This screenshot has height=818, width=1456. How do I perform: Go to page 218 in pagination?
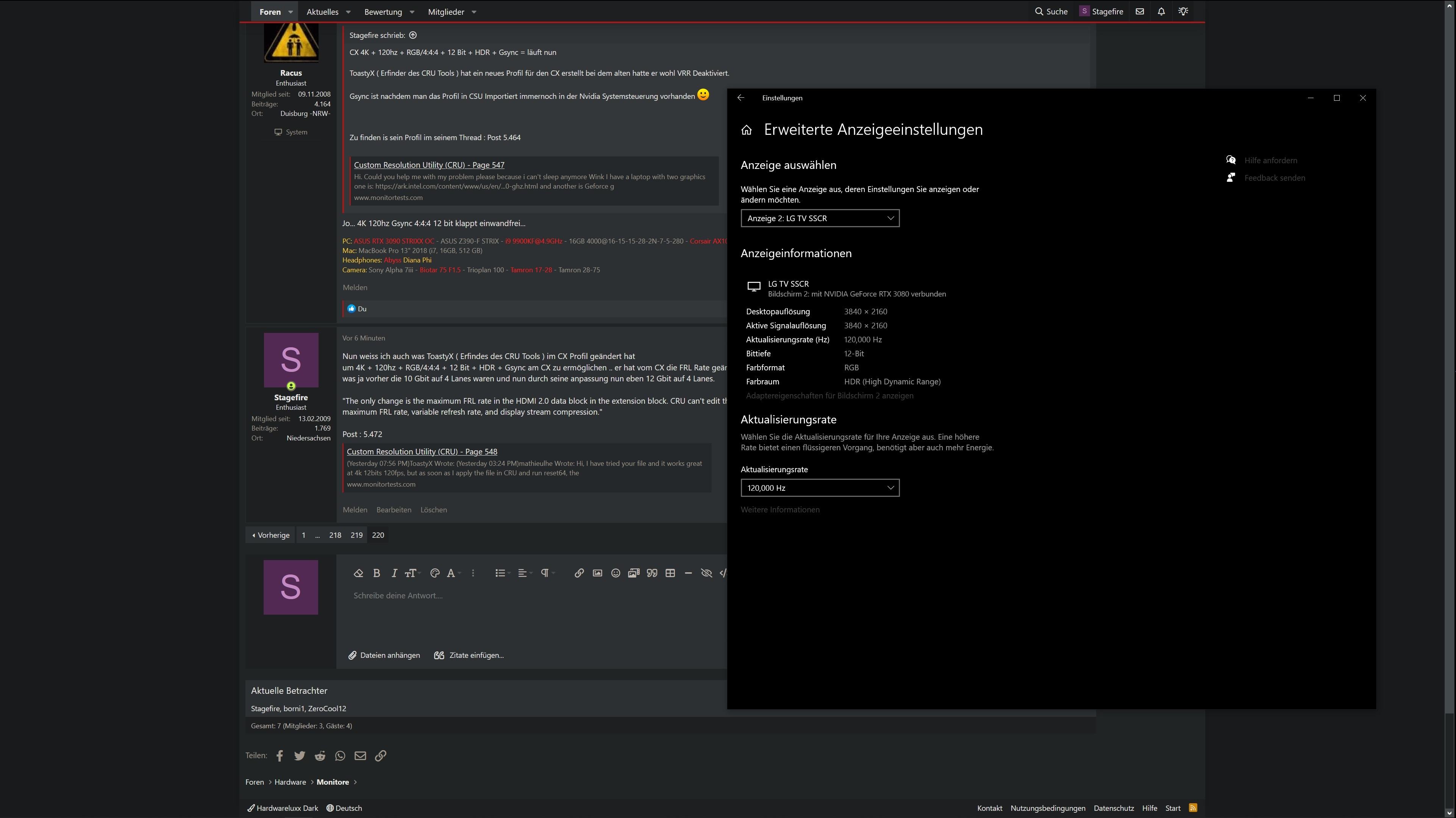(335, 535)
